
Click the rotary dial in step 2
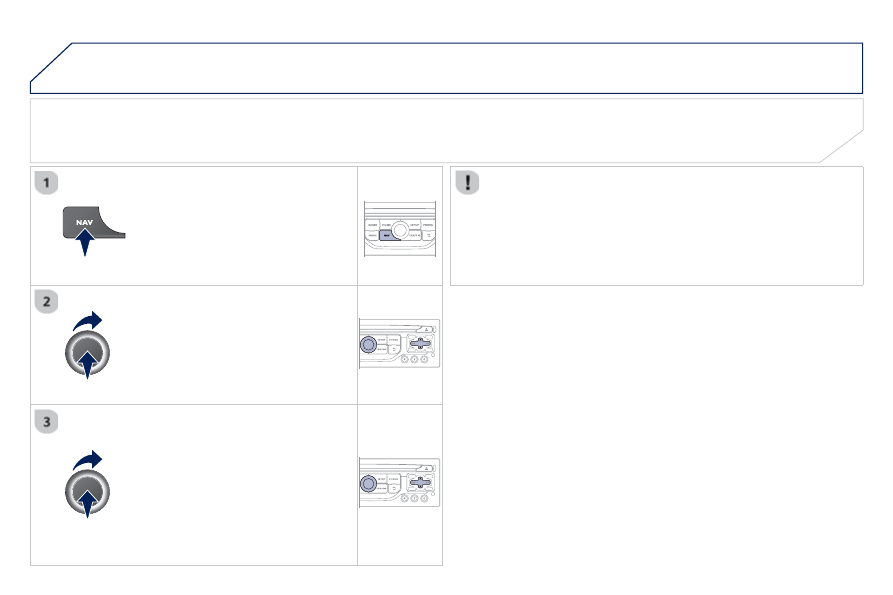click(x=87, y=353)
